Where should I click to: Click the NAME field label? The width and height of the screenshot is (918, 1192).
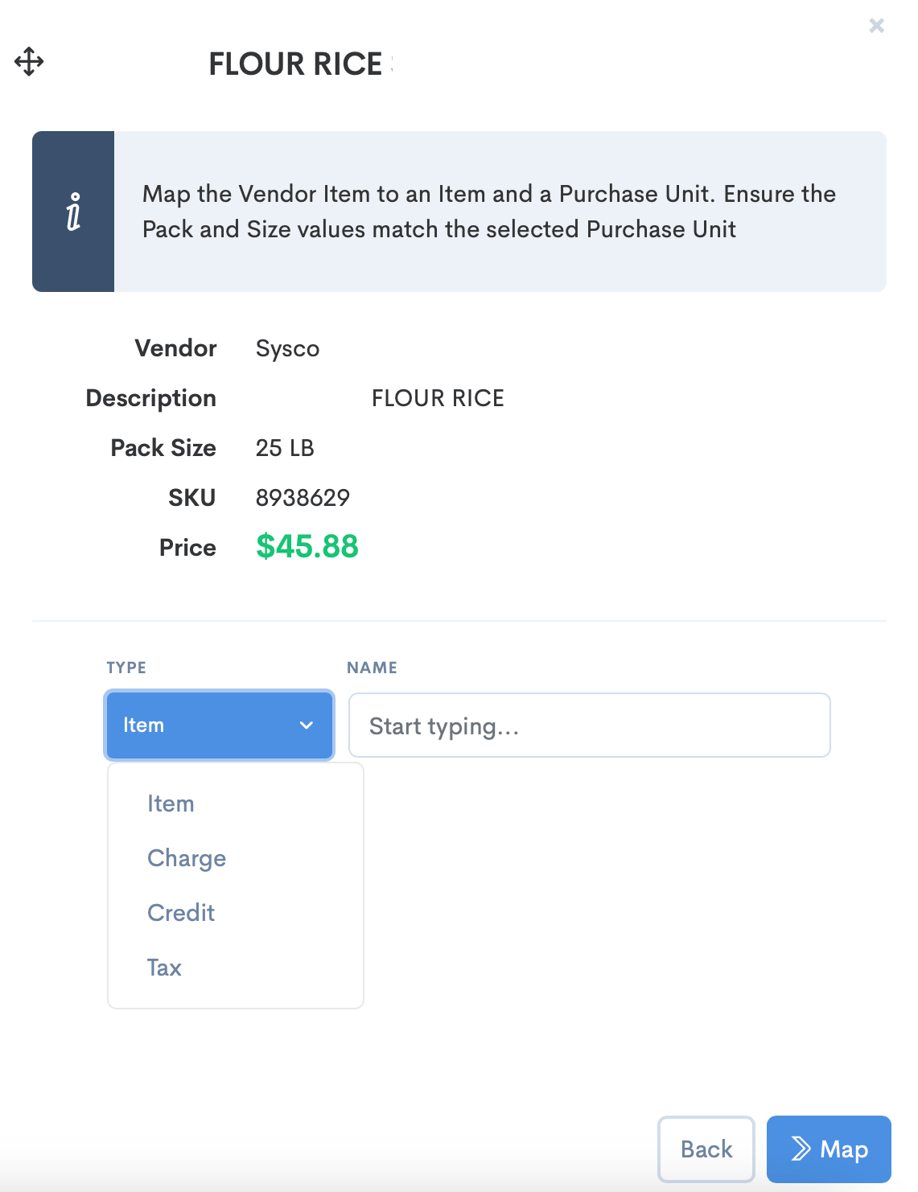coord(372,667)
